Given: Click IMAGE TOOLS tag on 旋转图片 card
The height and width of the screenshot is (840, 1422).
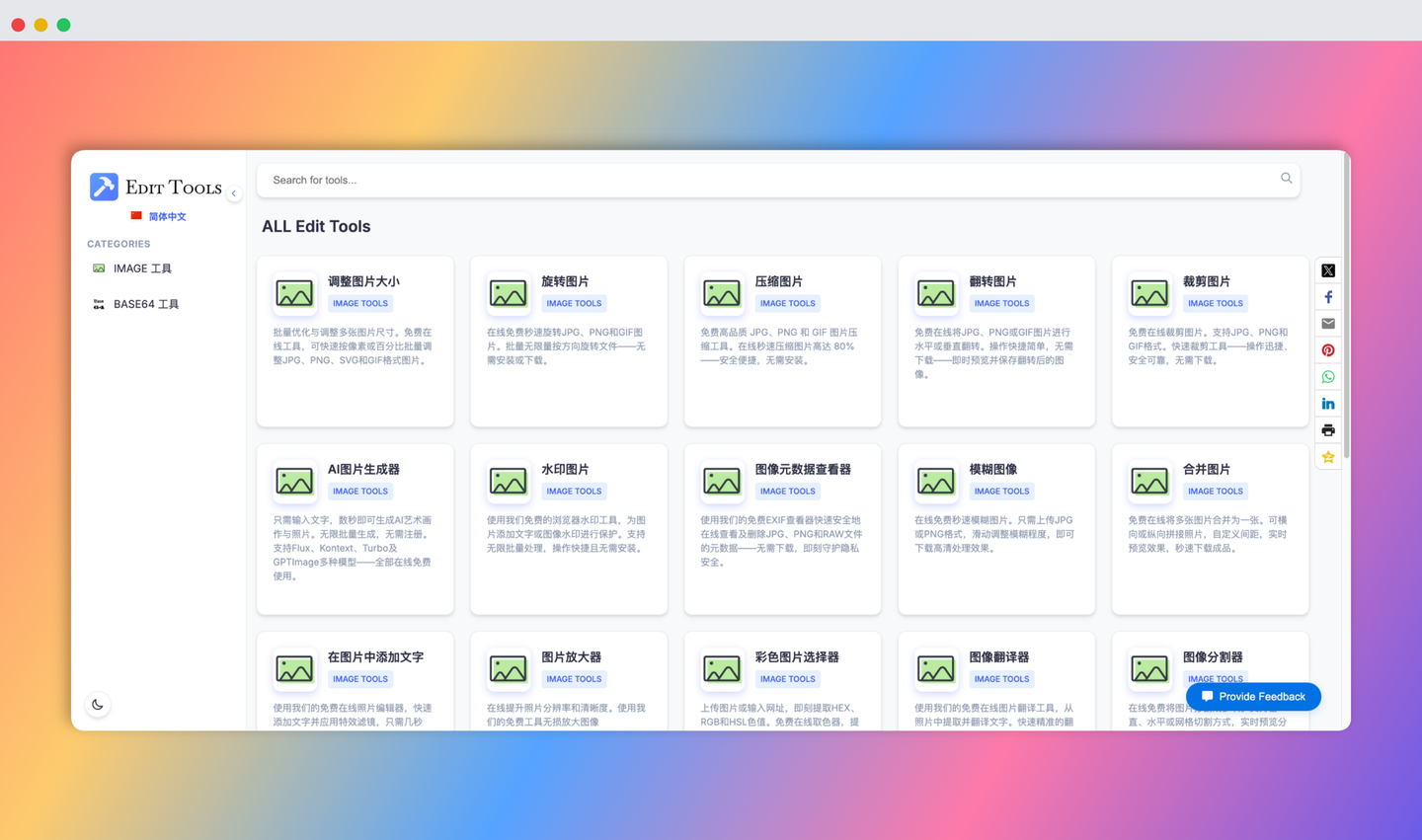Looking at the screenshot, I should coord(574,303).
